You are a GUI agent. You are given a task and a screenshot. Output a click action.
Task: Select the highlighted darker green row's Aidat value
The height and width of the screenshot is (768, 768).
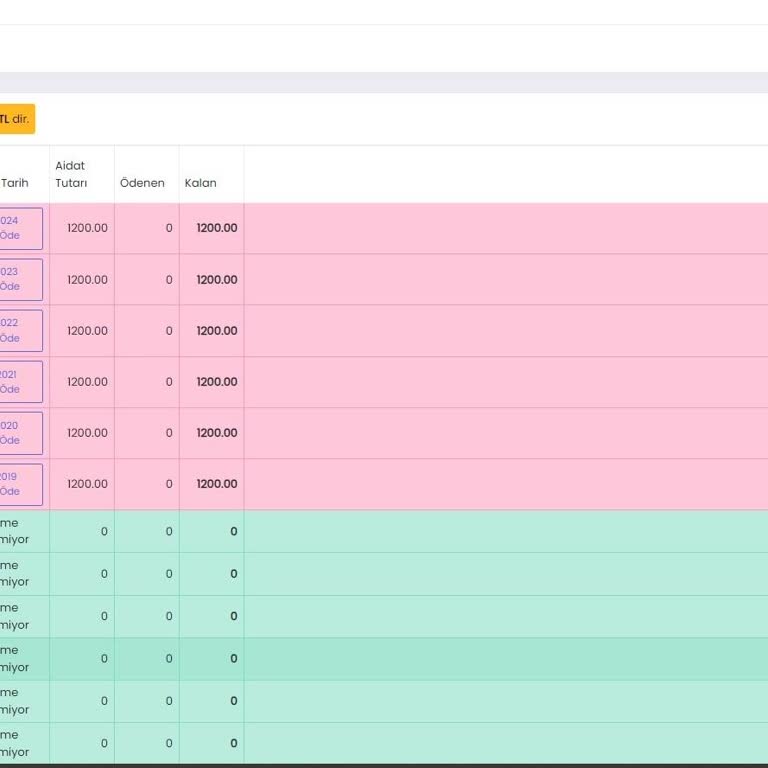pos(104,659)
